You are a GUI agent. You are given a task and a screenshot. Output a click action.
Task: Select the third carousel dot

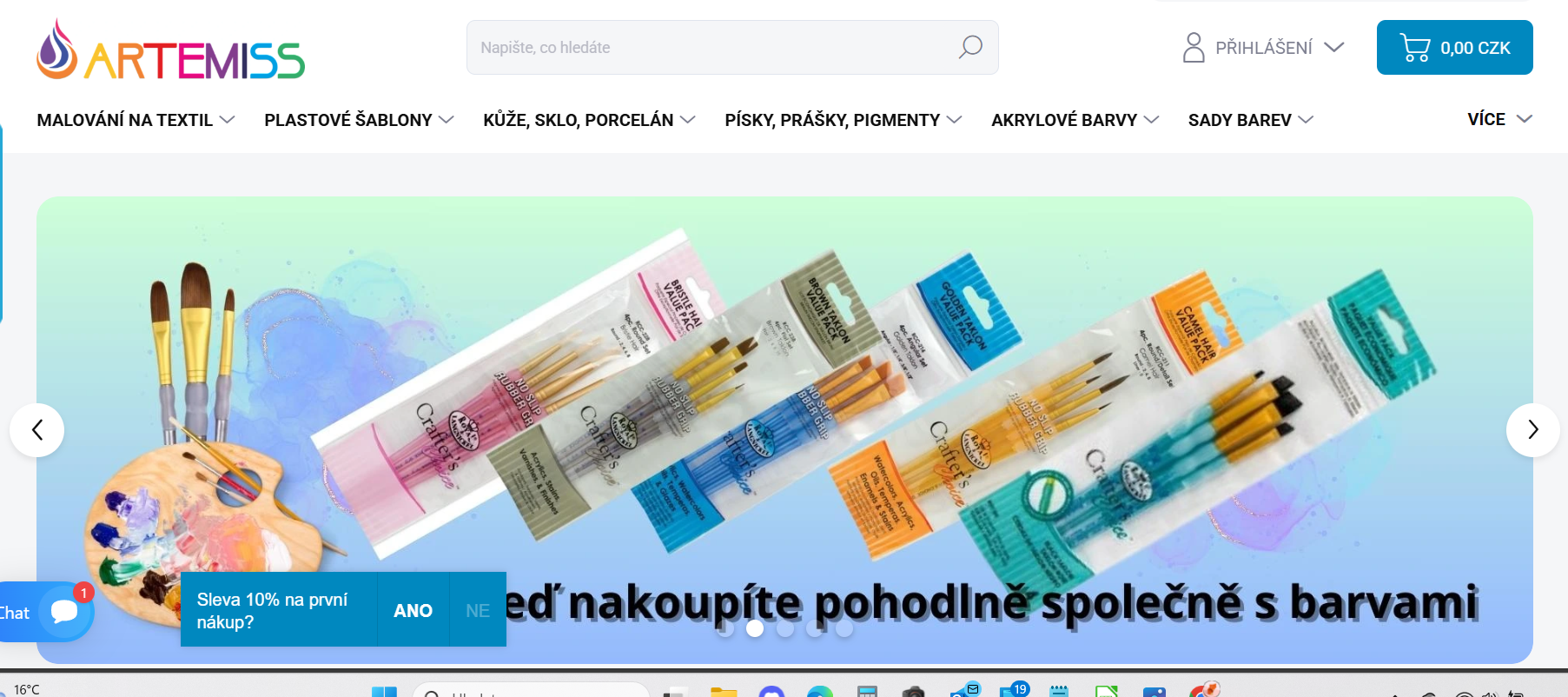pos(785,628)
